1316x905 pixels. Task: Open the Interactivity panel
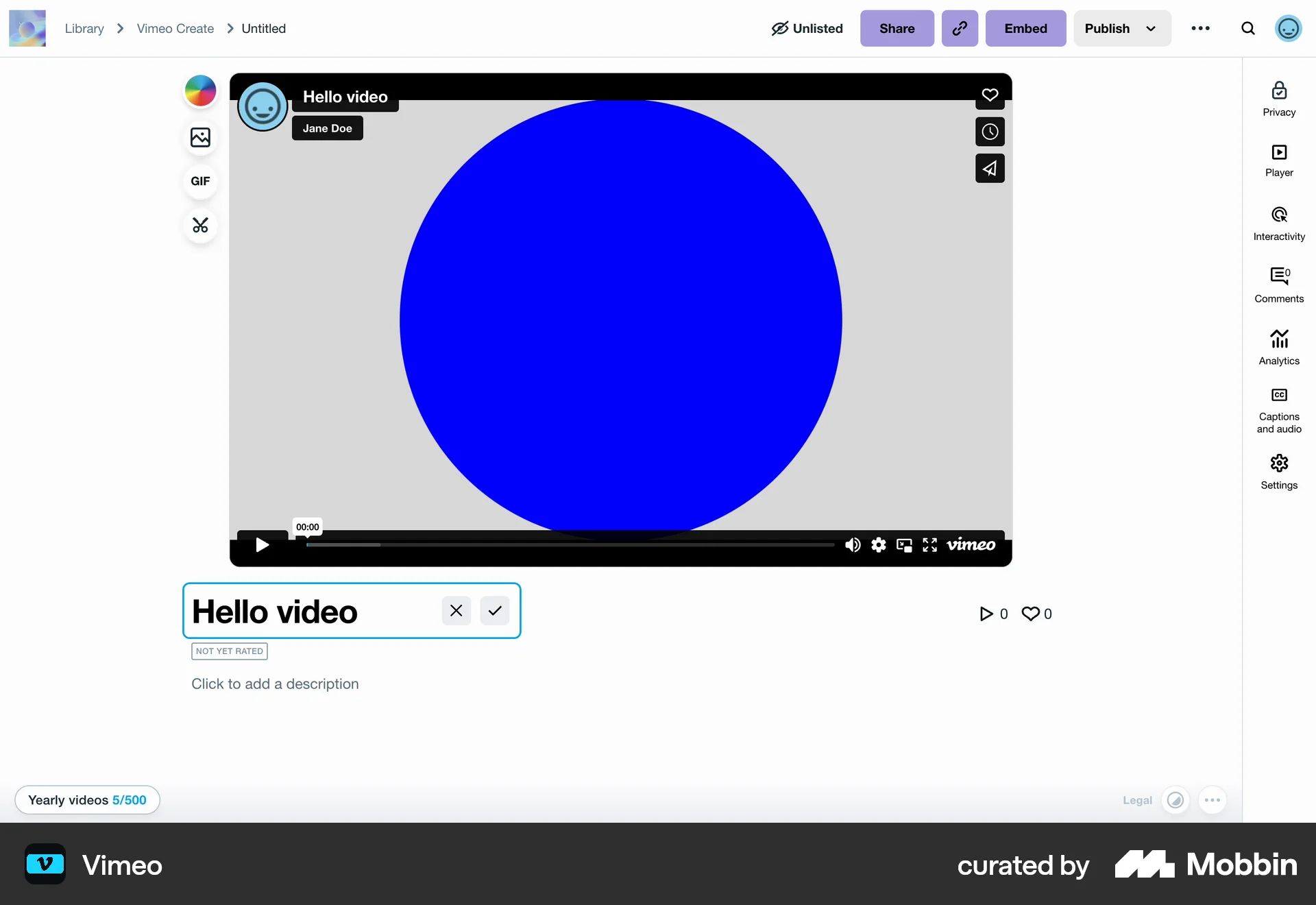(1279, 223)
